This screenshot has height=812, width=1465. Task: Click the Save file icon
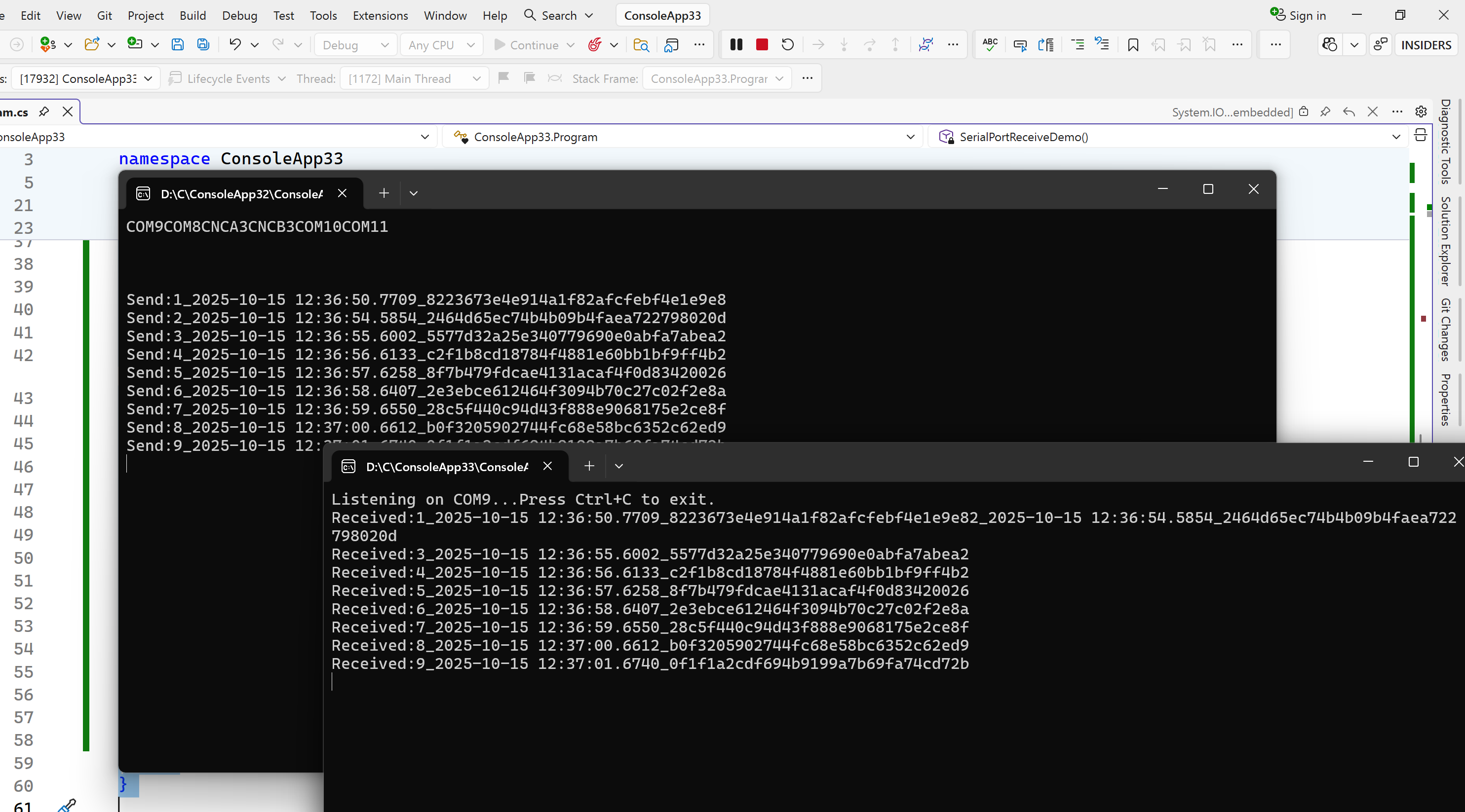(x=177, y=44)
